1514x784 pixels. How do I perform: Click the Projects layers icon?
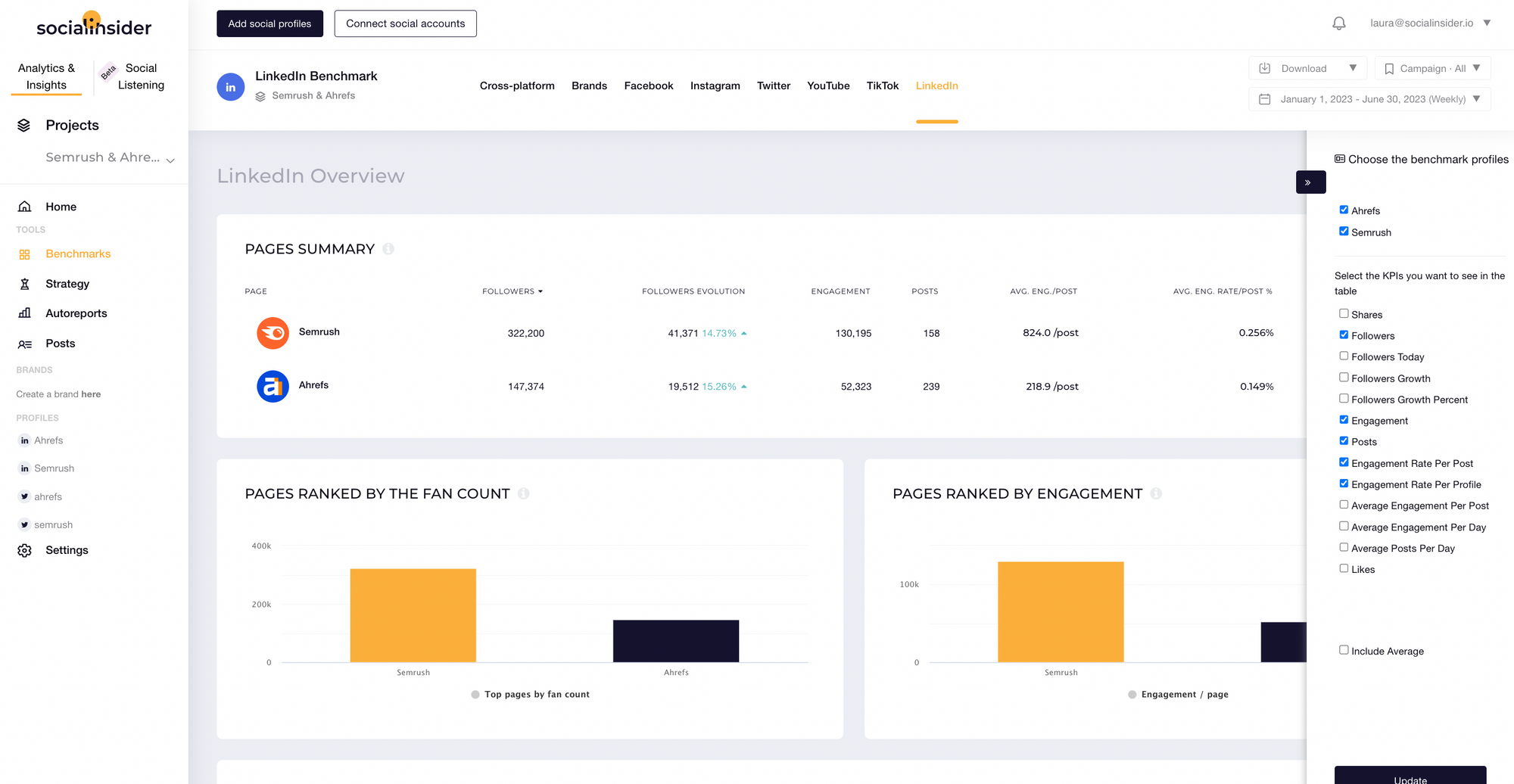[24, 125]
